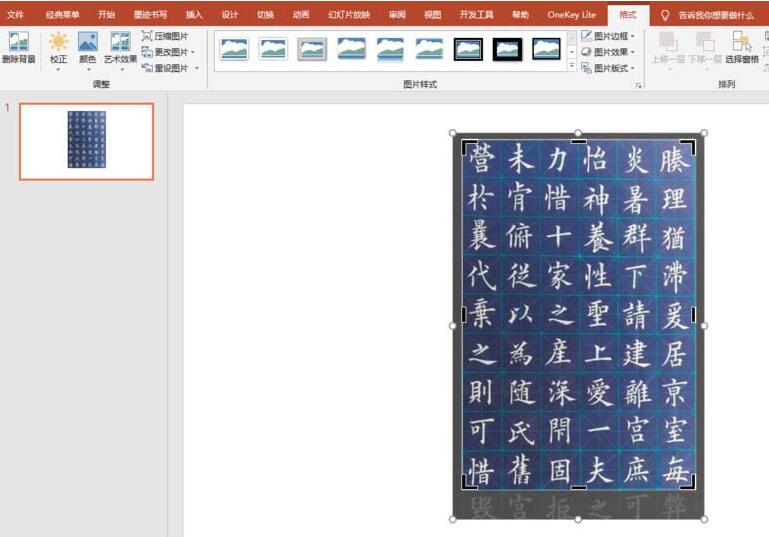Expand the Reset Picture dropdown arrow

point(197,68)
